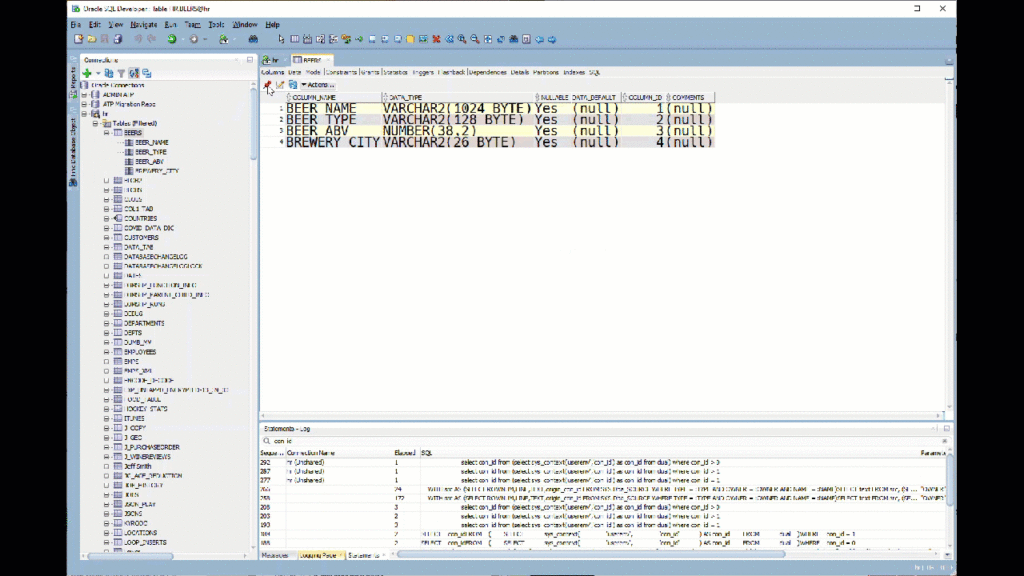Expand the ATP Migration Repo connection
Image resolution: width=1024 pixels, height=576 pixels.
click(x=84, y=104)
